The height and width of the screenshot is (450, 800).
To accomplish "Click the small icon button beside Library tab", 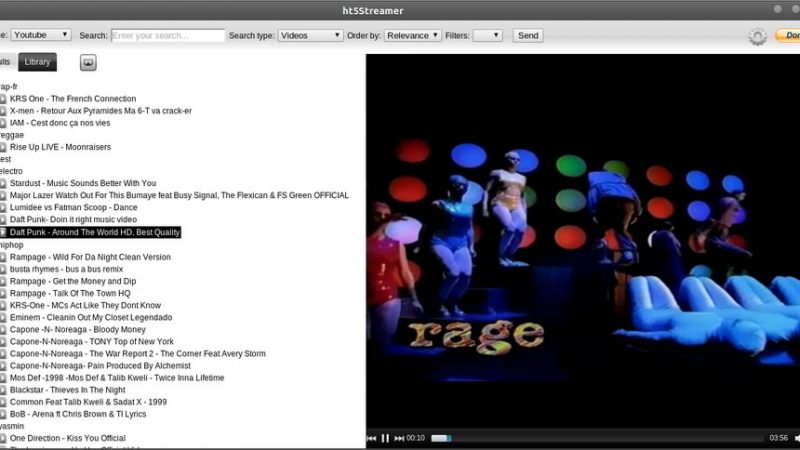I will 89,62.
